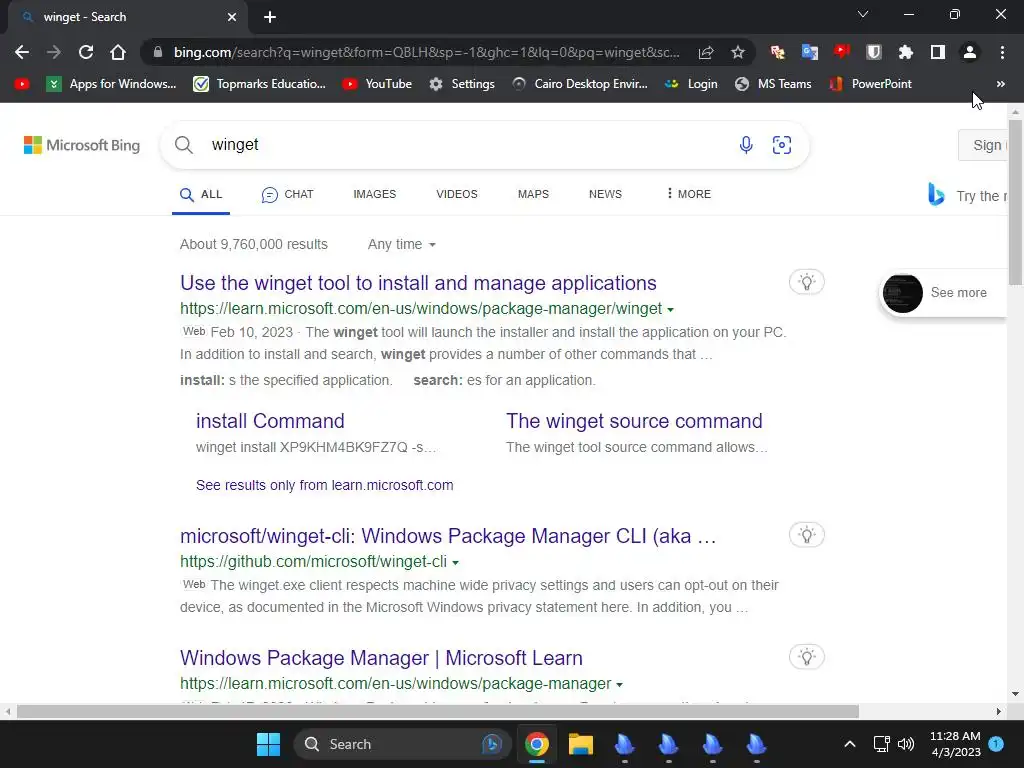This screenshot has height=768, width=1024.
Task: Open the Extensions puzzle menu
Action: 906,52
